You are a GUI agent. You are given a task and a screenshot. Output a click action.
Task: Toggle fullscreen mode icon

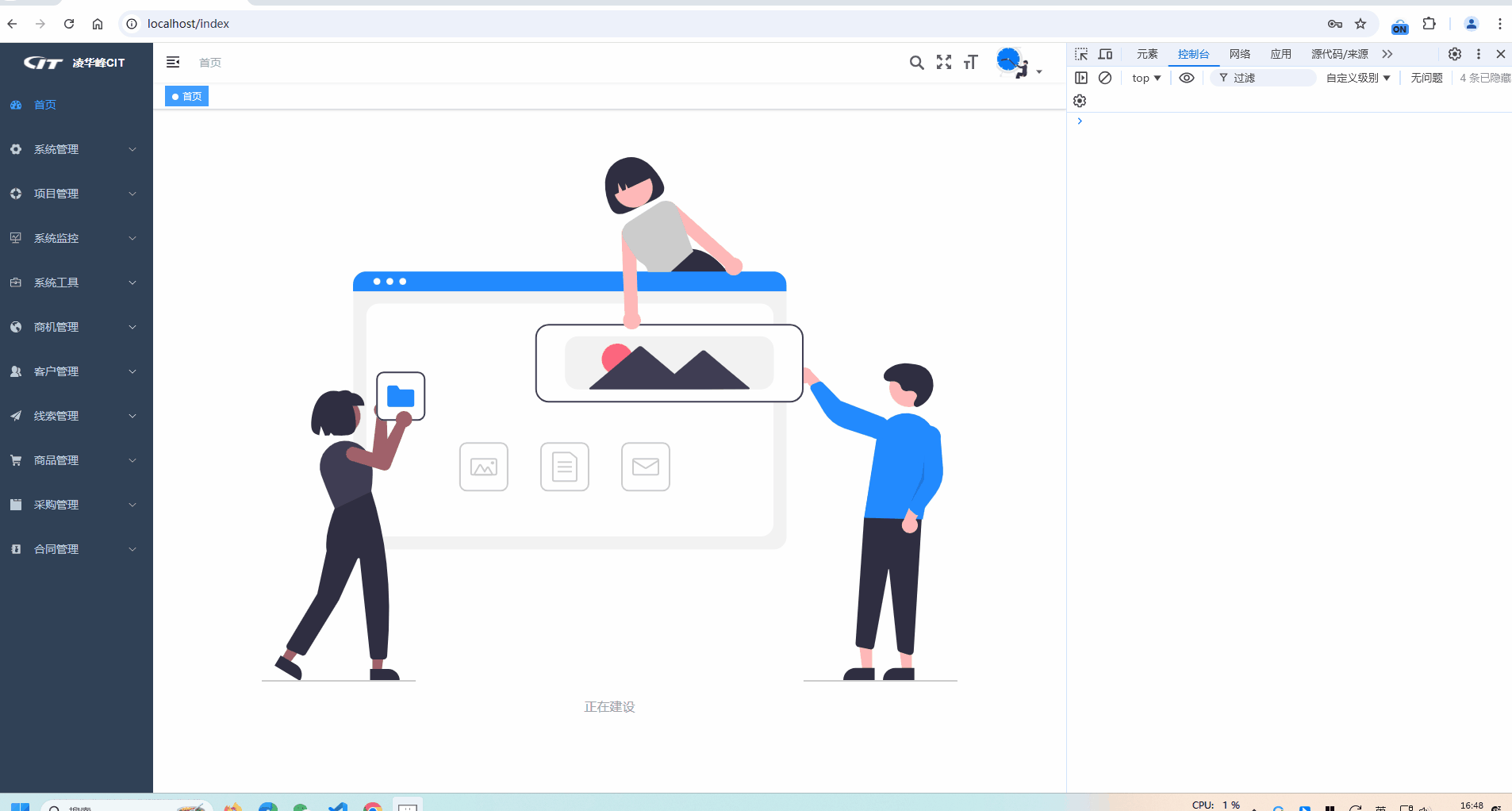943,63
